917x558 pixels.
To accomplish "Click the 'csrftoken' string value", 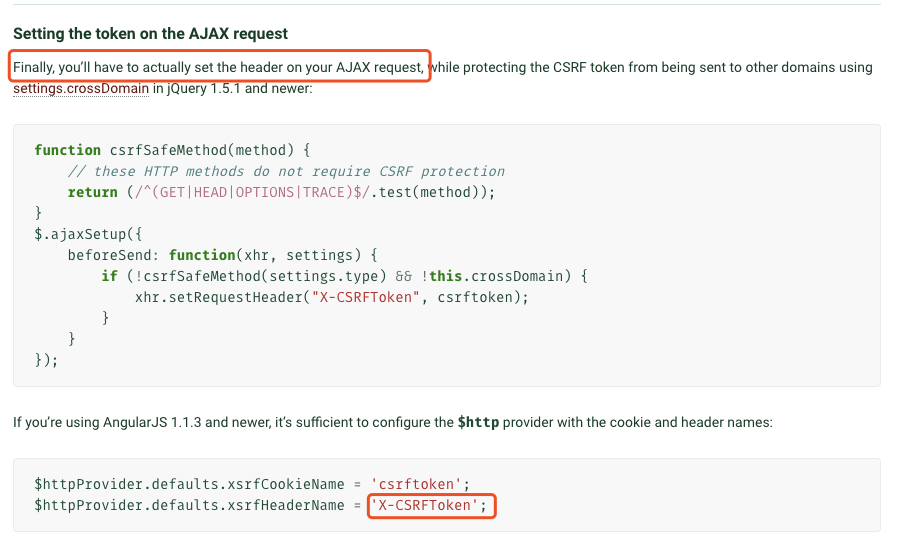I will [x=416, y=484].
